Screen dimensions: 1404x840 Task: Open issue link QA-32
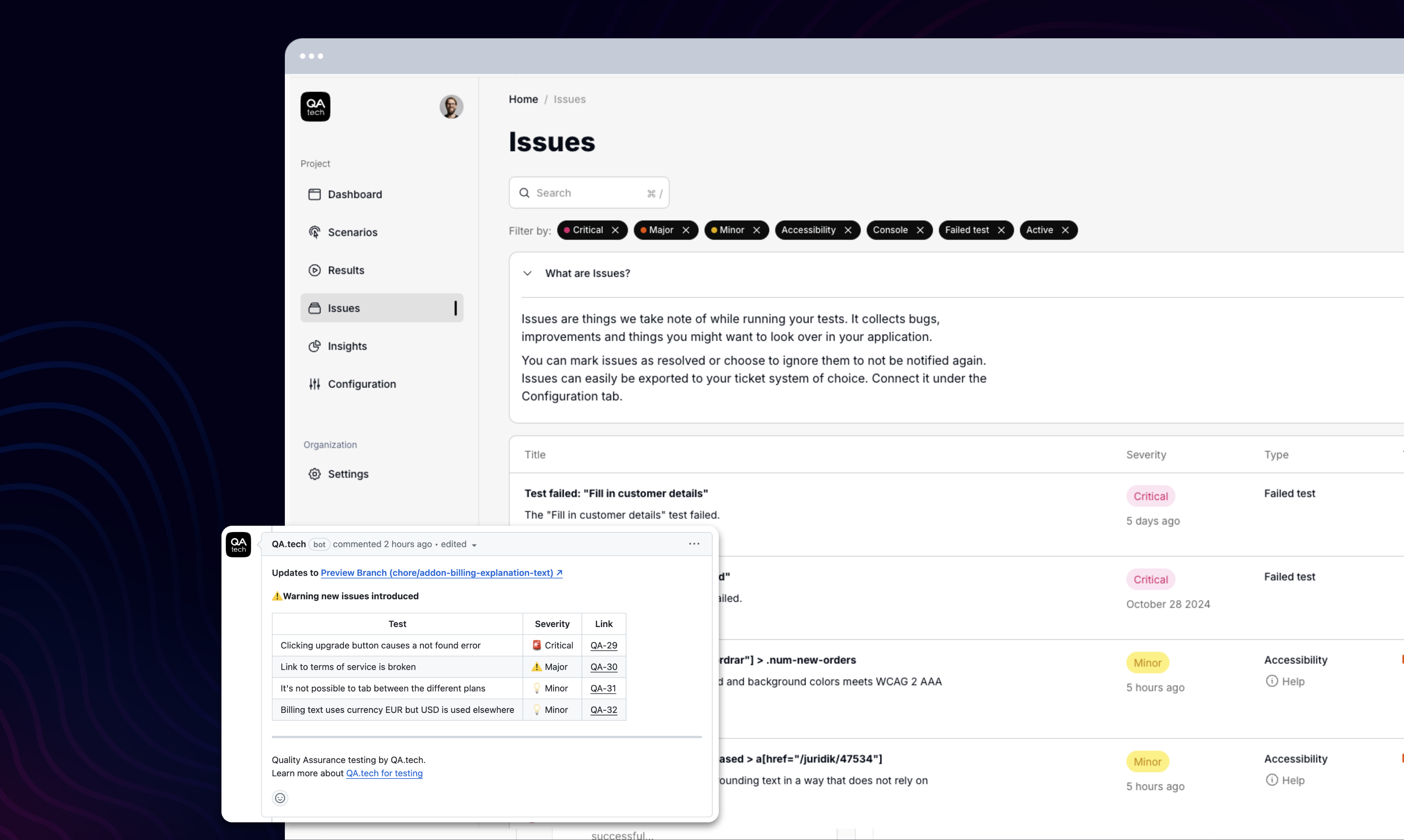pyautogui.click(x=604, y=710)
